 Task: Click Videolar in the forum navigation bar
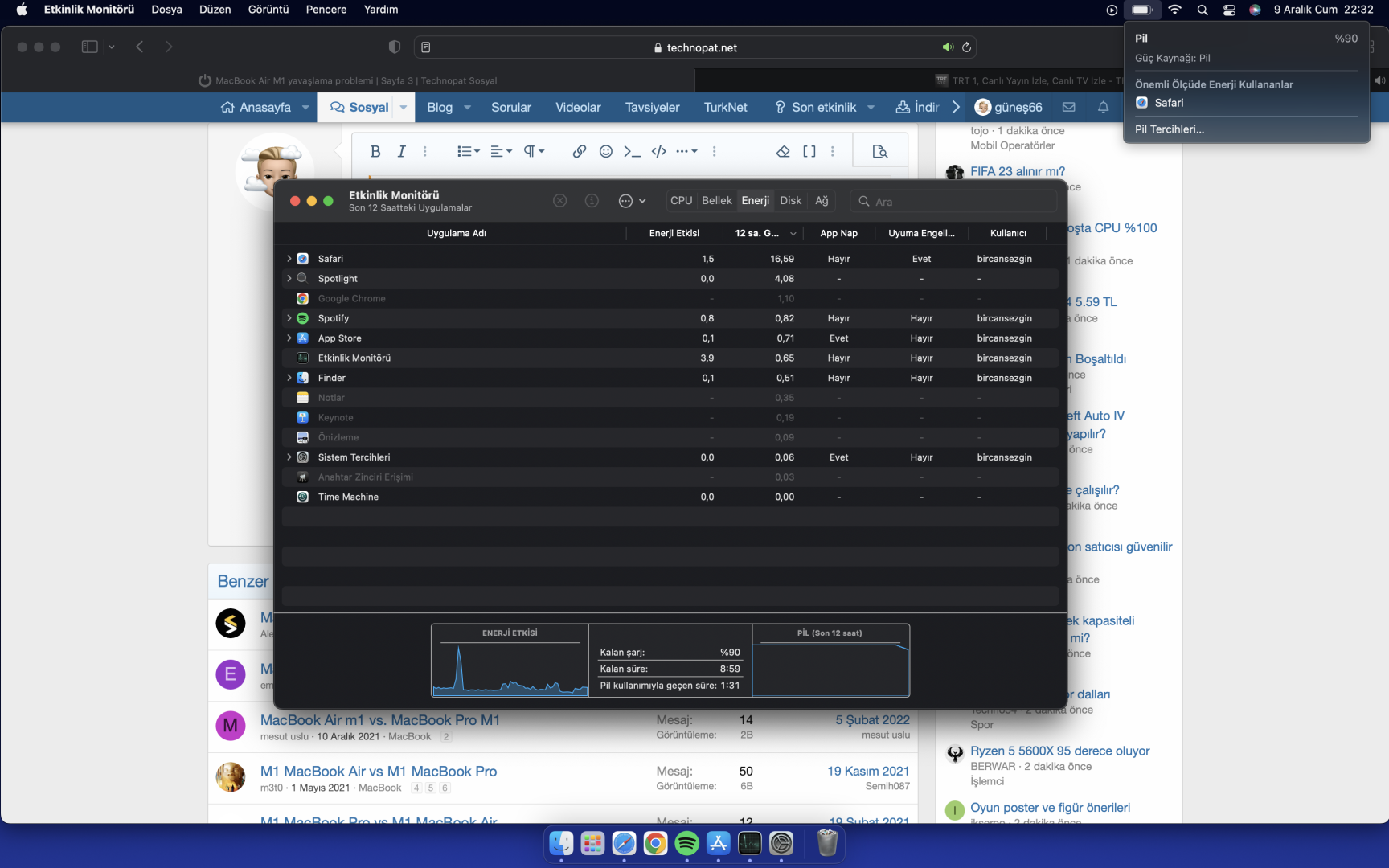coord(578,107)
